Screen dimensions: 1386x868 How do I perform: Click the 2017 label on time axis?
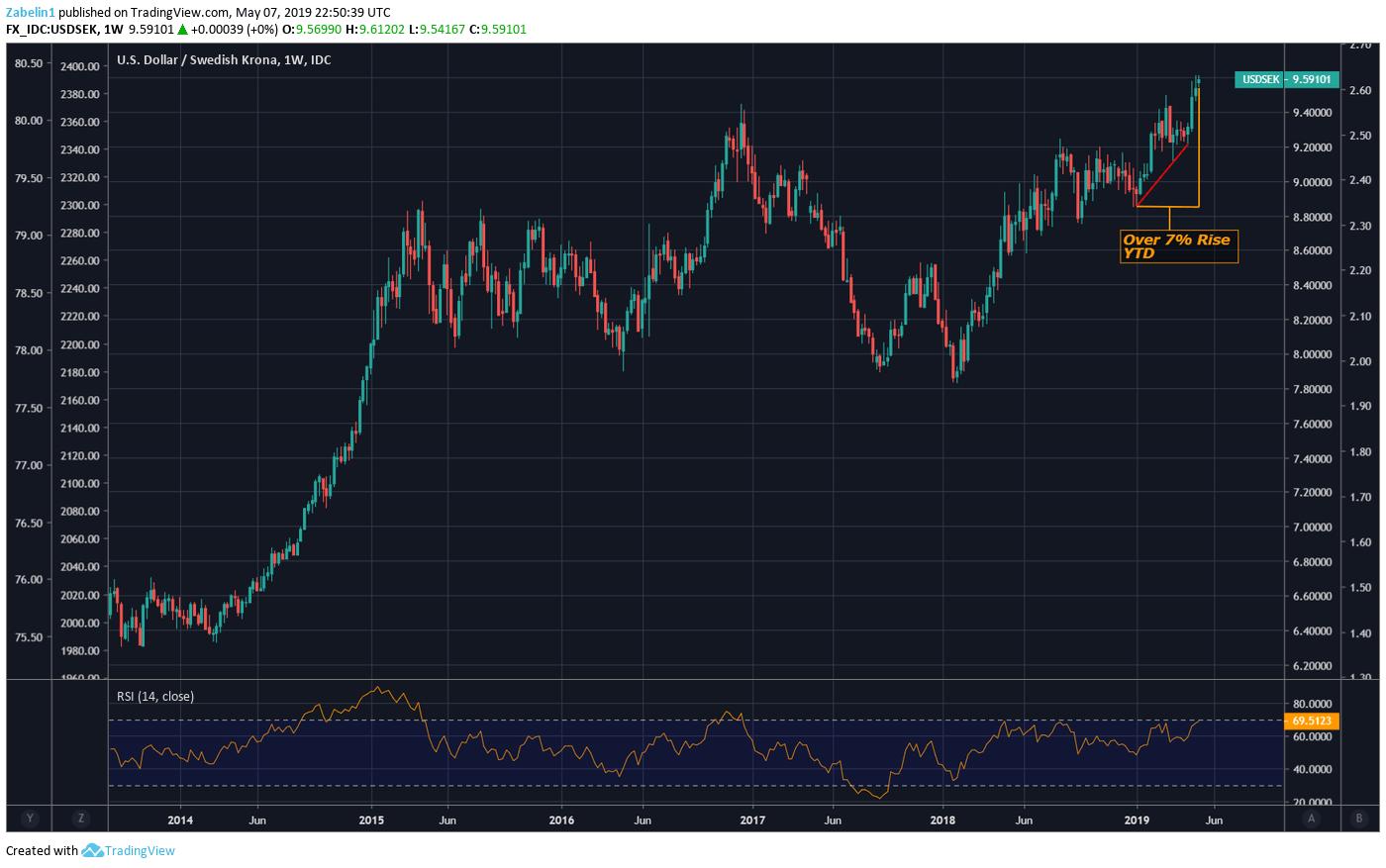[x=752, y=820]
